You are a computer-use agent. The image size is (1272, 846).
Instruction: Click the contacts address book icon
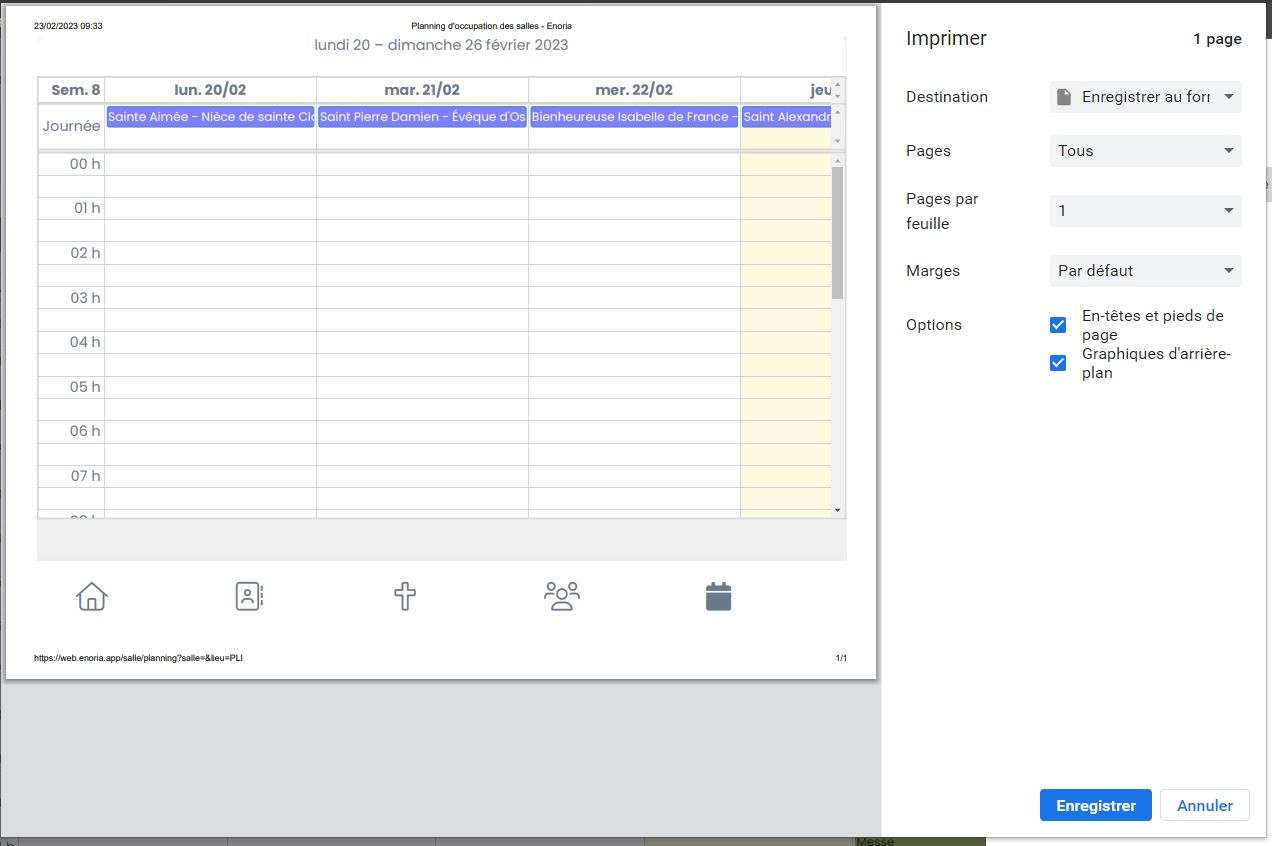248,596
